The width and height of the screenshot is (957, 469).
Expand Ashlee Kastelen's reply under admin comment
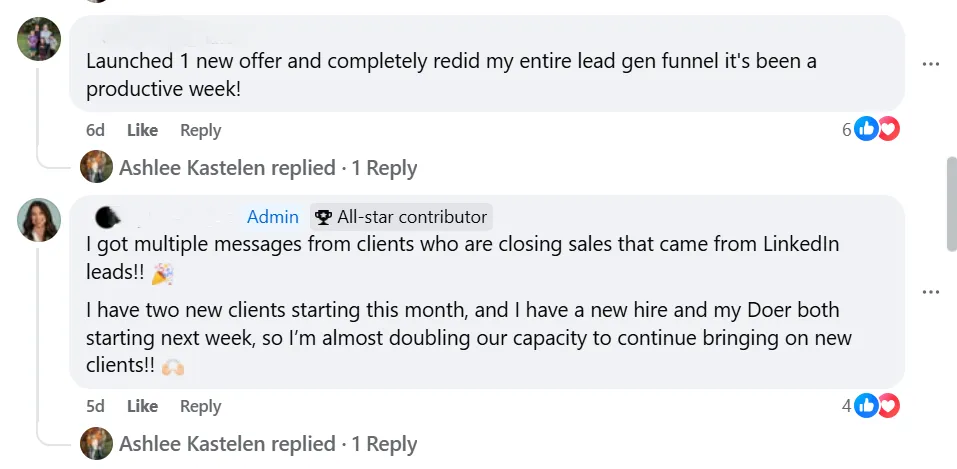coord(268,444)
